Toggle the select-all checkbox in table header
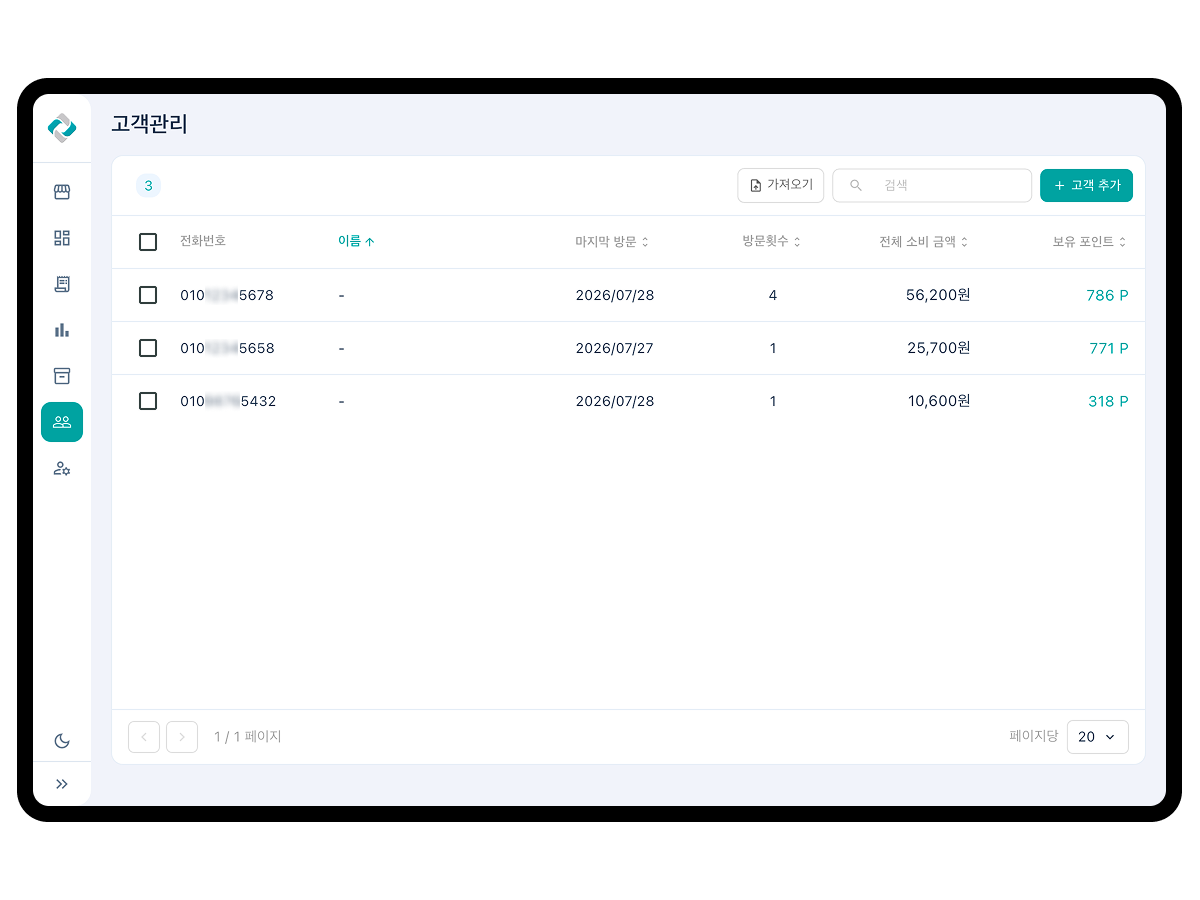 point(148,242)
